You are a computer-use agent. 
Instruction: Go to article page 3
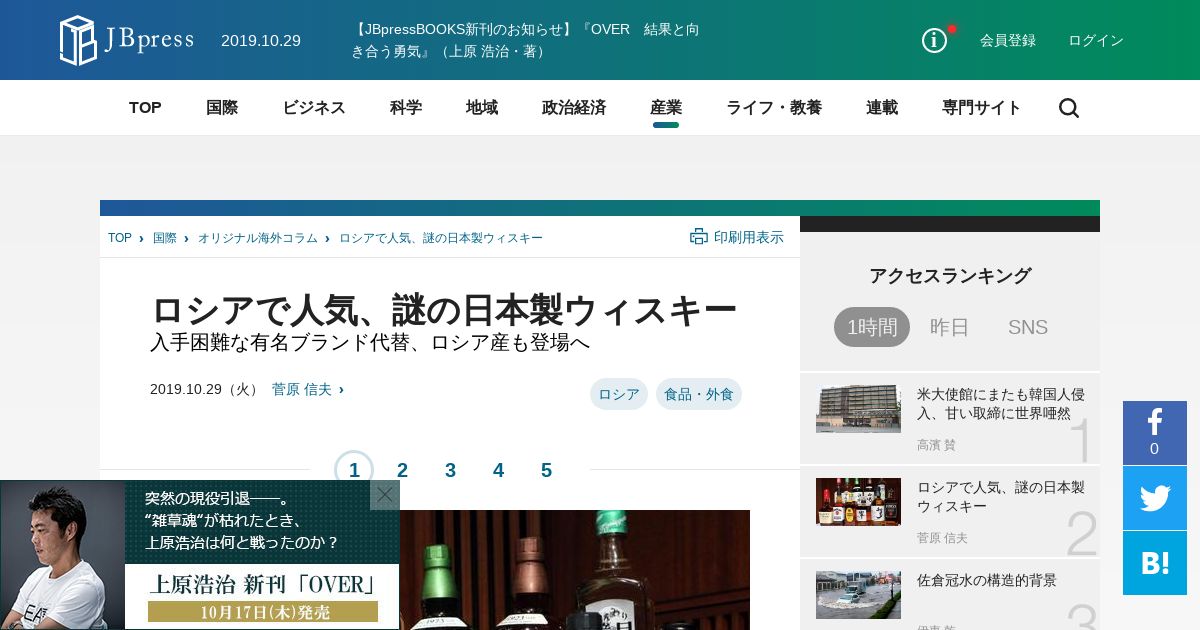point(450,470)
